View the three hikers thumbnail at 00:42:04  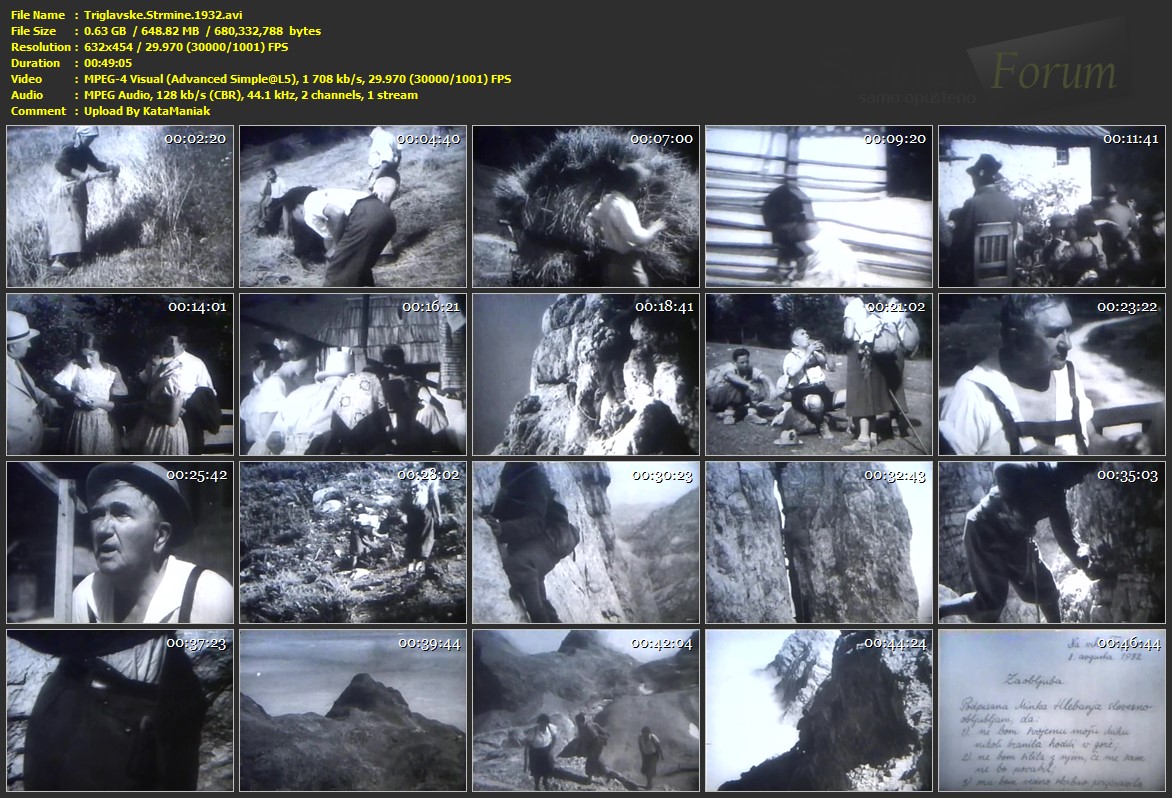(x=586, y=711)
